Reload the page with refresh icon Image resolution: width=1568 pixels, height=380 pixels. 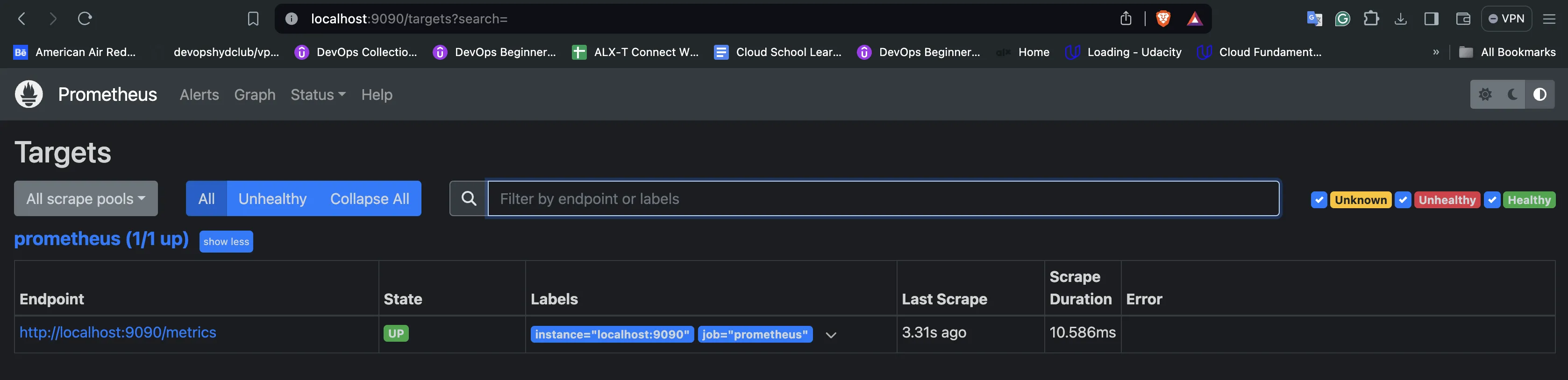click(85, 19)
